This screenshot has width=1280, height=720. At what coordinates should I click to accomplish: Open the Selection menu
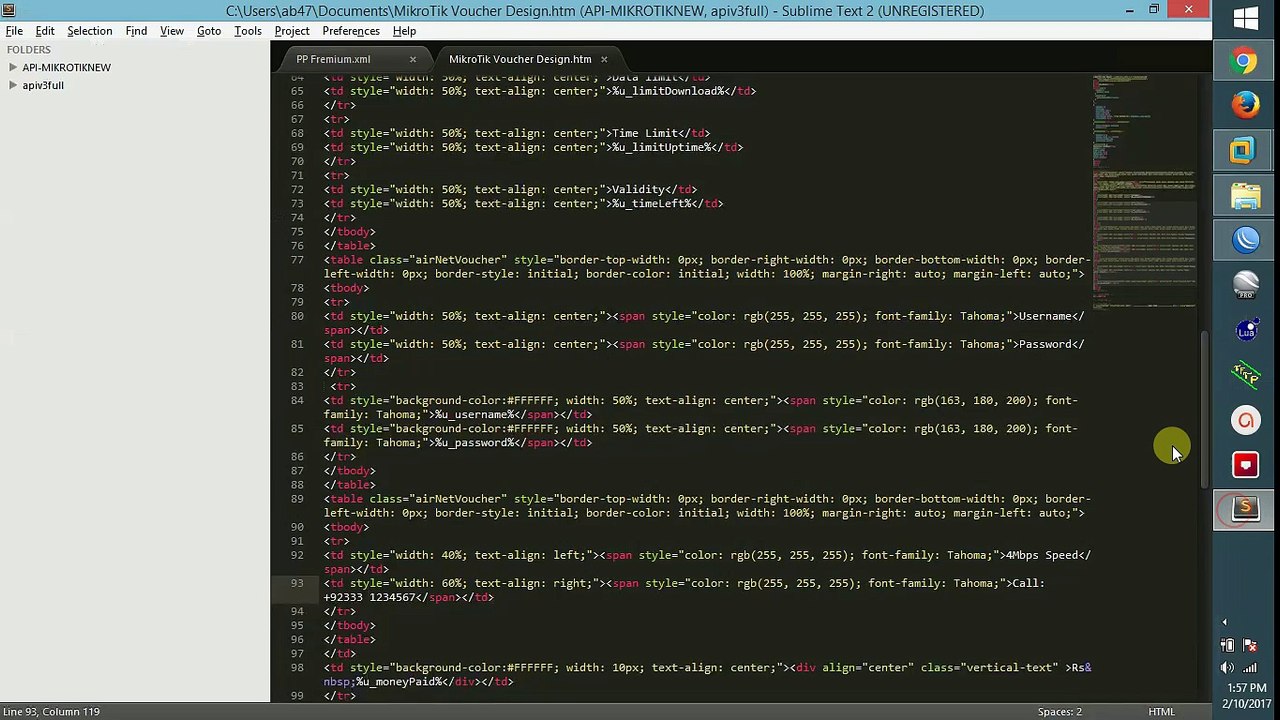pos(89,31)
